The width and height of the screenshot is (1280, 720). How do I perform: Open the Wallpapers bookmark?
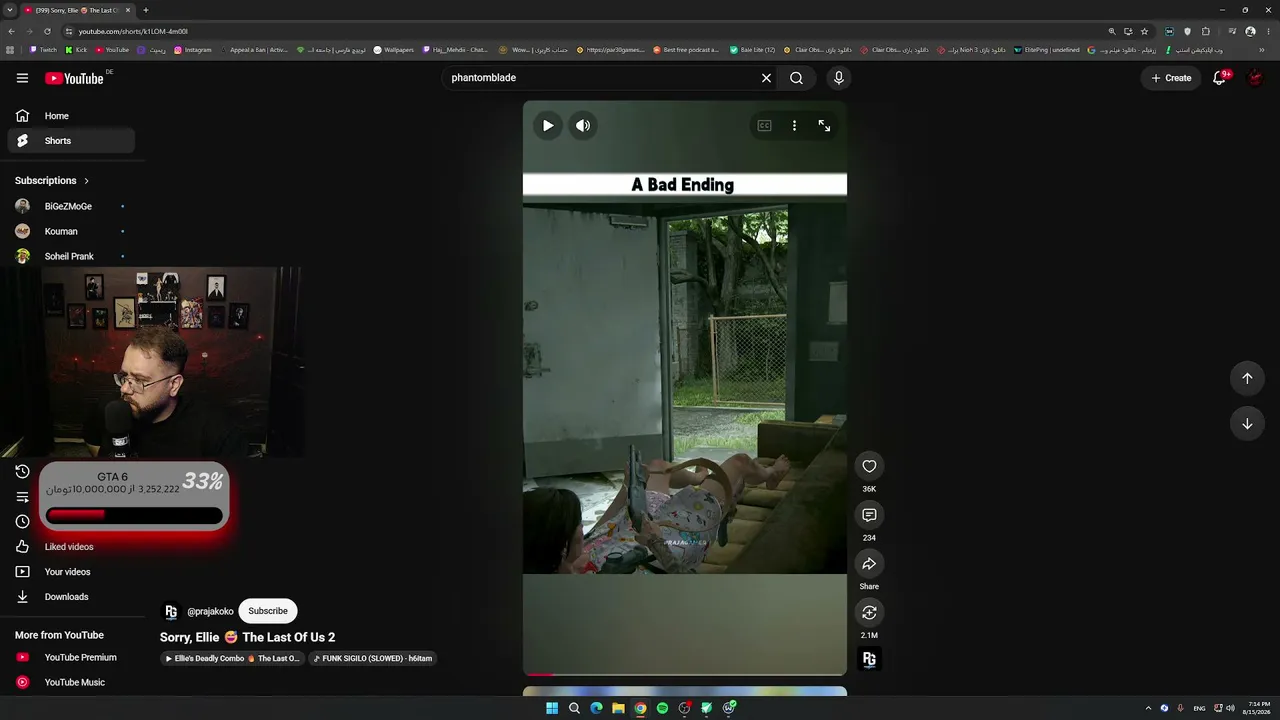pos(394,50)
